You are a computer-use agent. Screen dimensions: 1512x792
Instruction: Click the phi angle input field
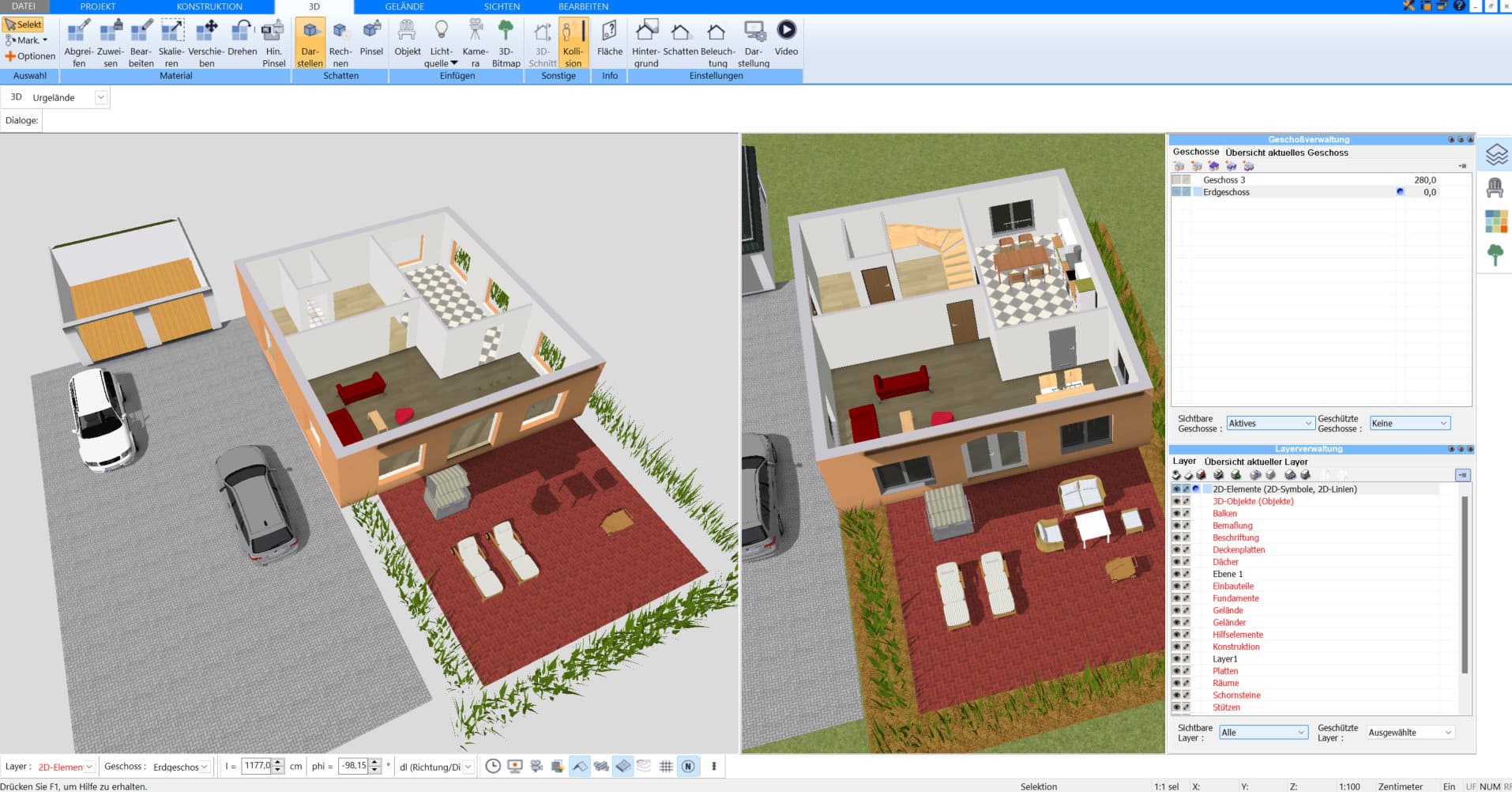pyautogui.click(x=354, y=766)
